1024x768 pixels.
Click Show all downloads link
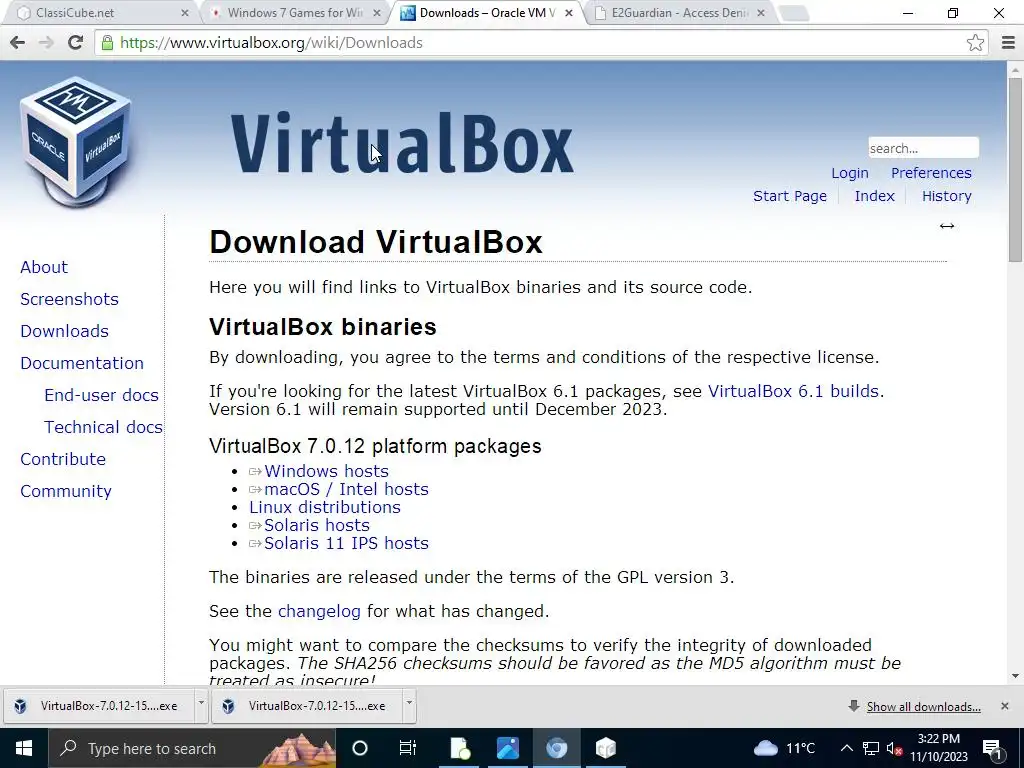pos(923,707)
